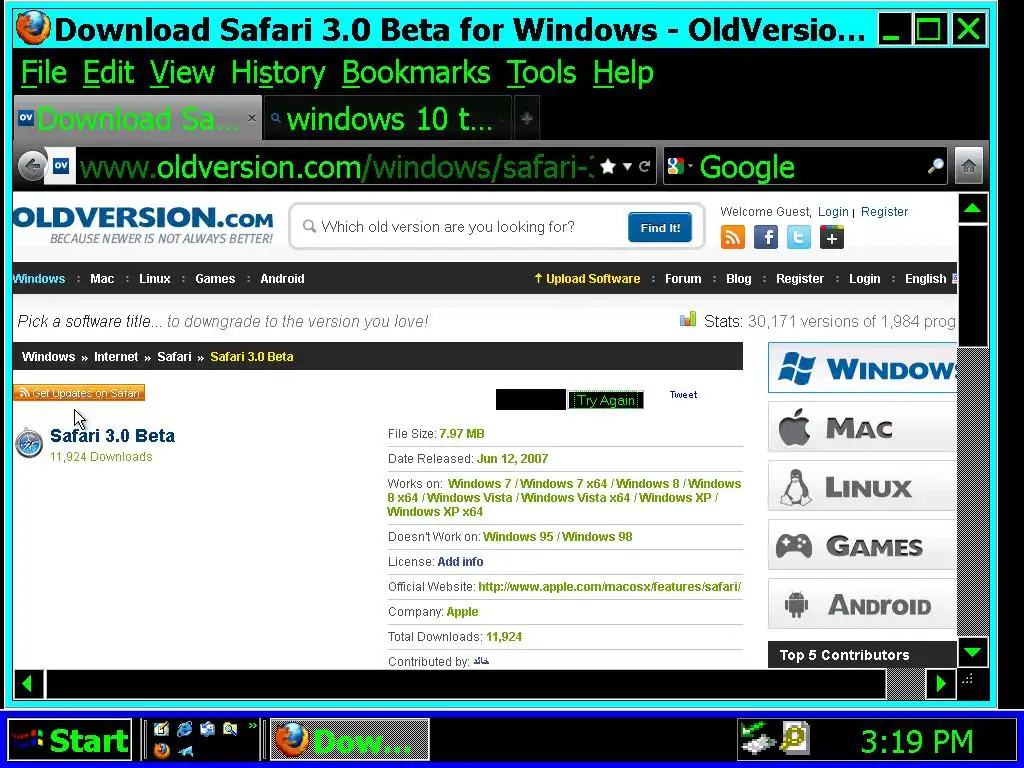
Task: Click Get Updates on Safari button
Action: (79, 393)
